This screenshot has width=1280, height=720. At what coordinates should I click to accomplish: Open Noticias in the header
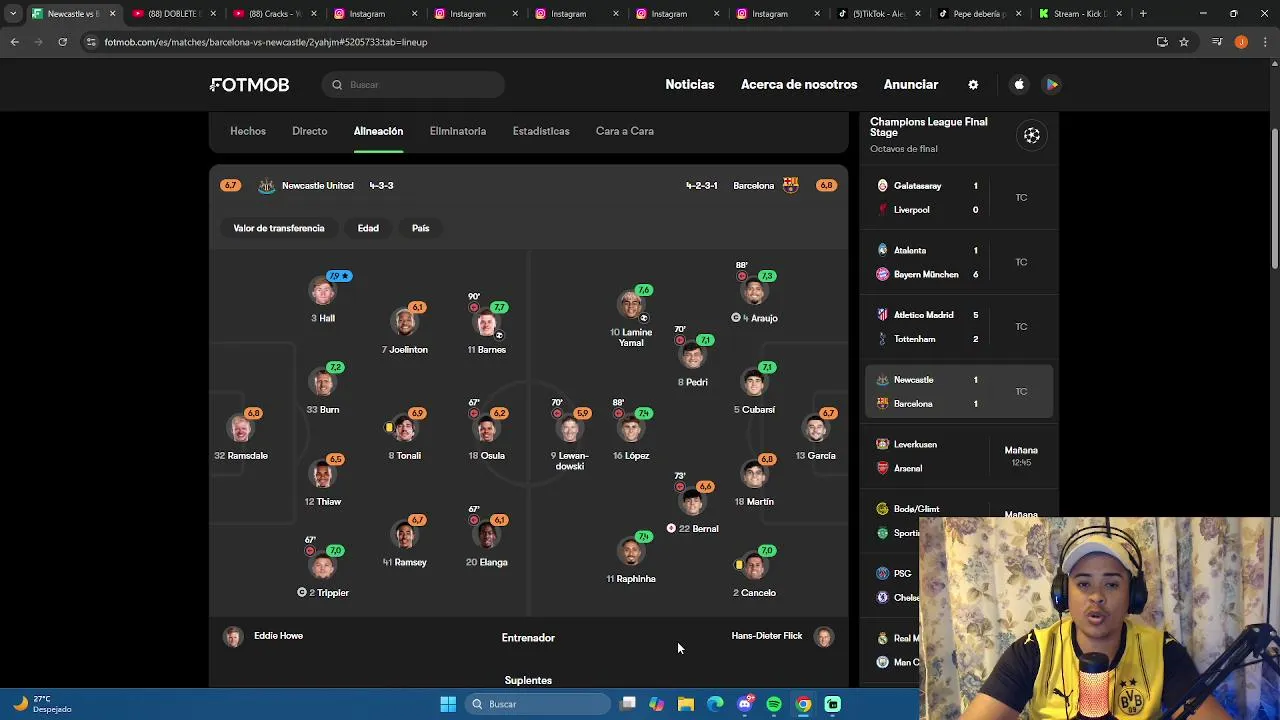tap(690, 85)
